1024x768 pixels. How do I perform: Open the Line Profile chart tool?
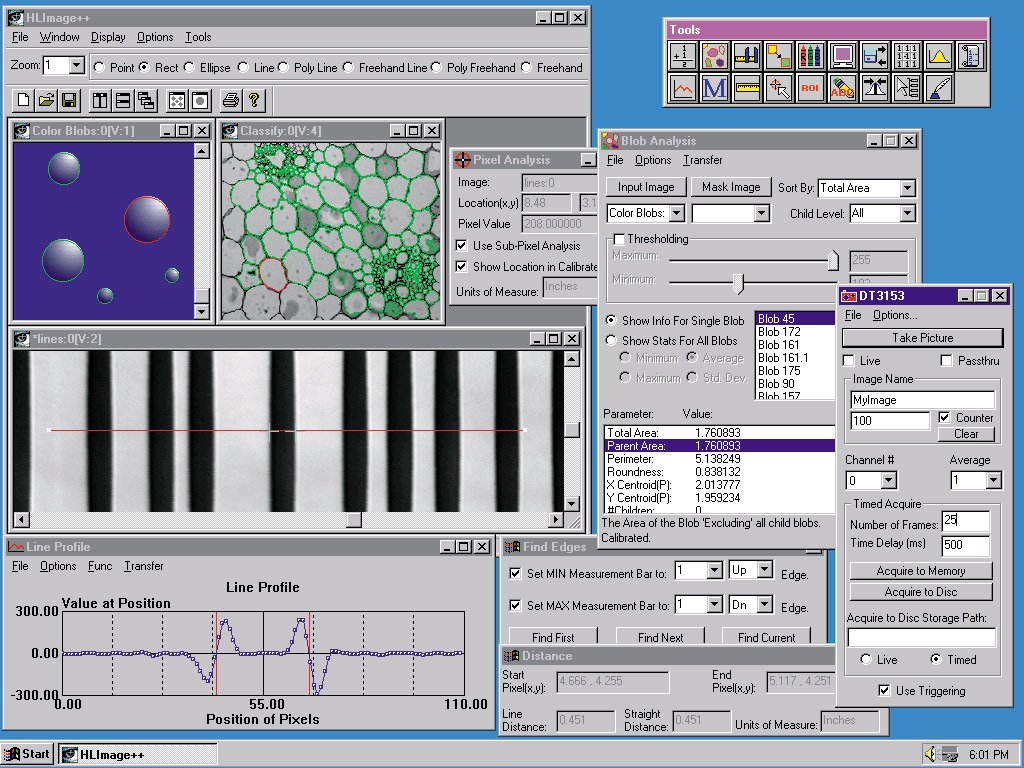683,88
